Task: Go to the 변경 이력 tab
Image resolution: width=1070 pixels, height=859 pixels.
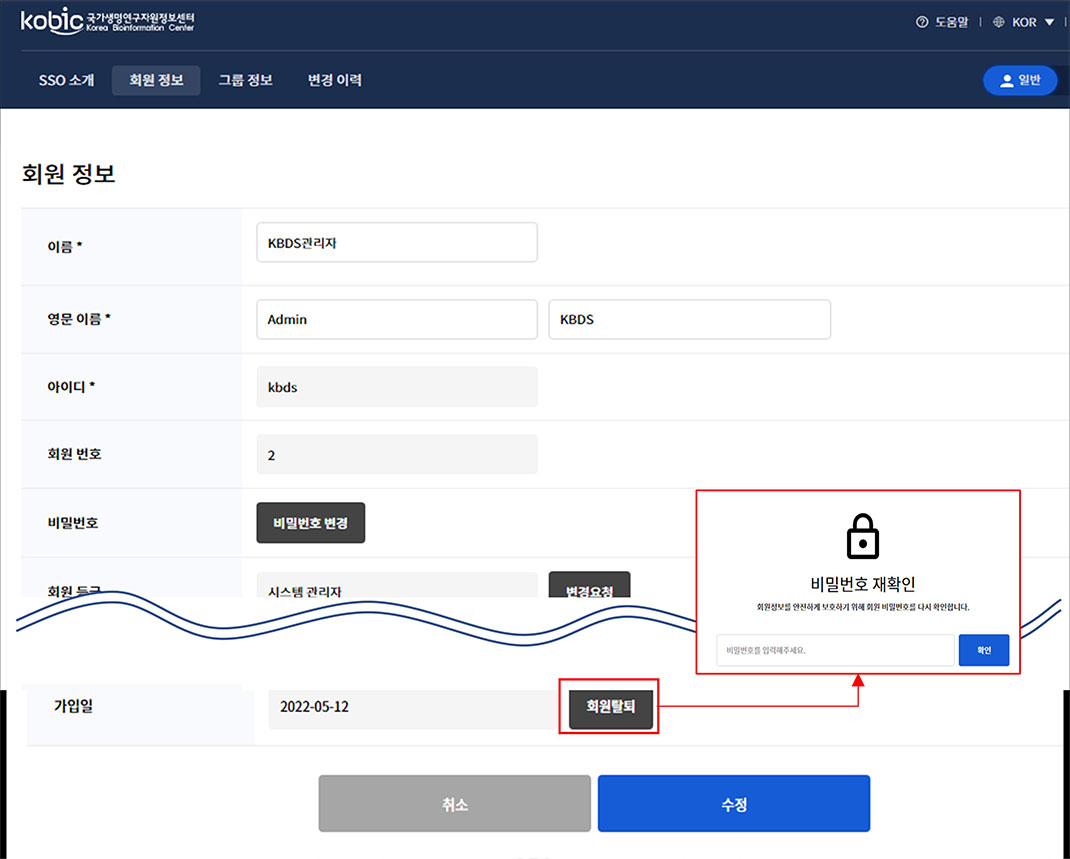Action: [335, 80]
